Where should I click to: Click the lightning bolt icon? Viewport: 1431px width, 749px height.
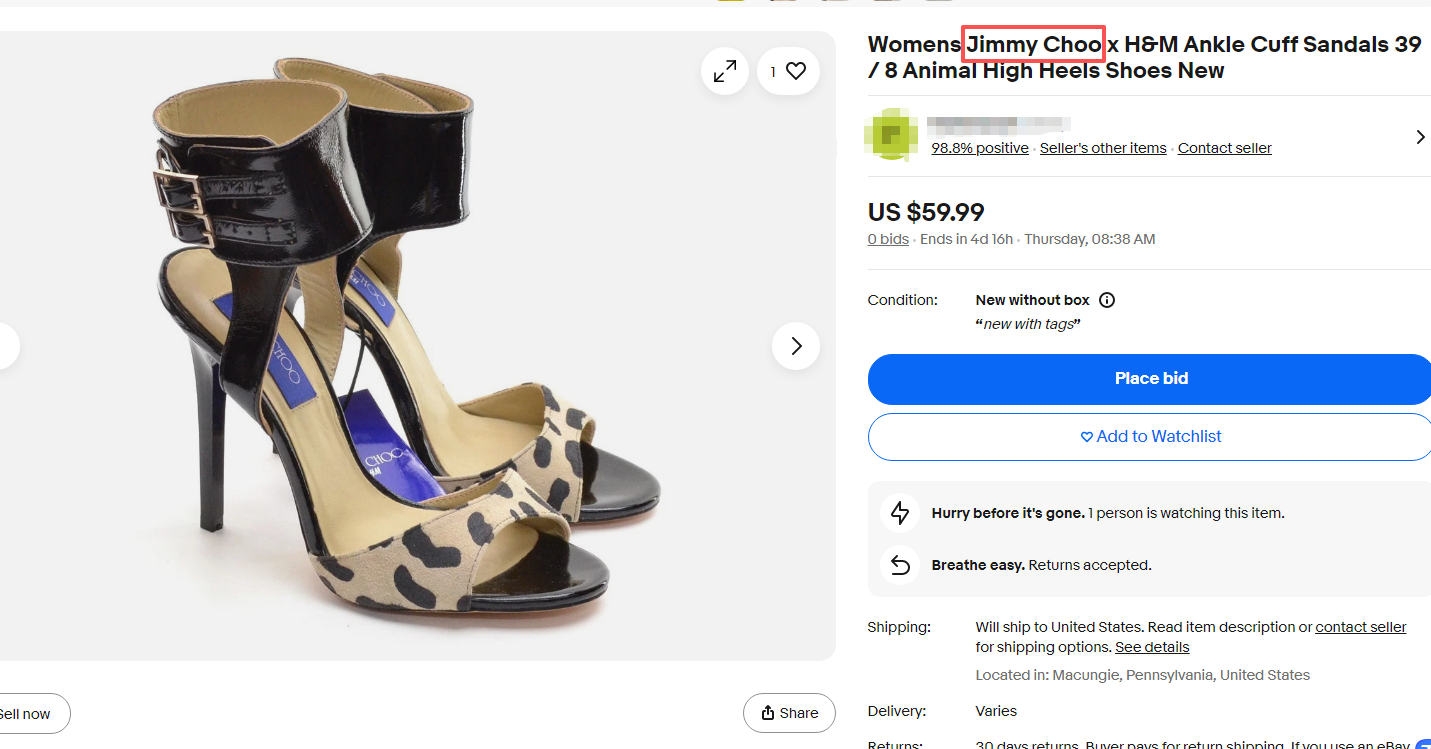point(900,513)
